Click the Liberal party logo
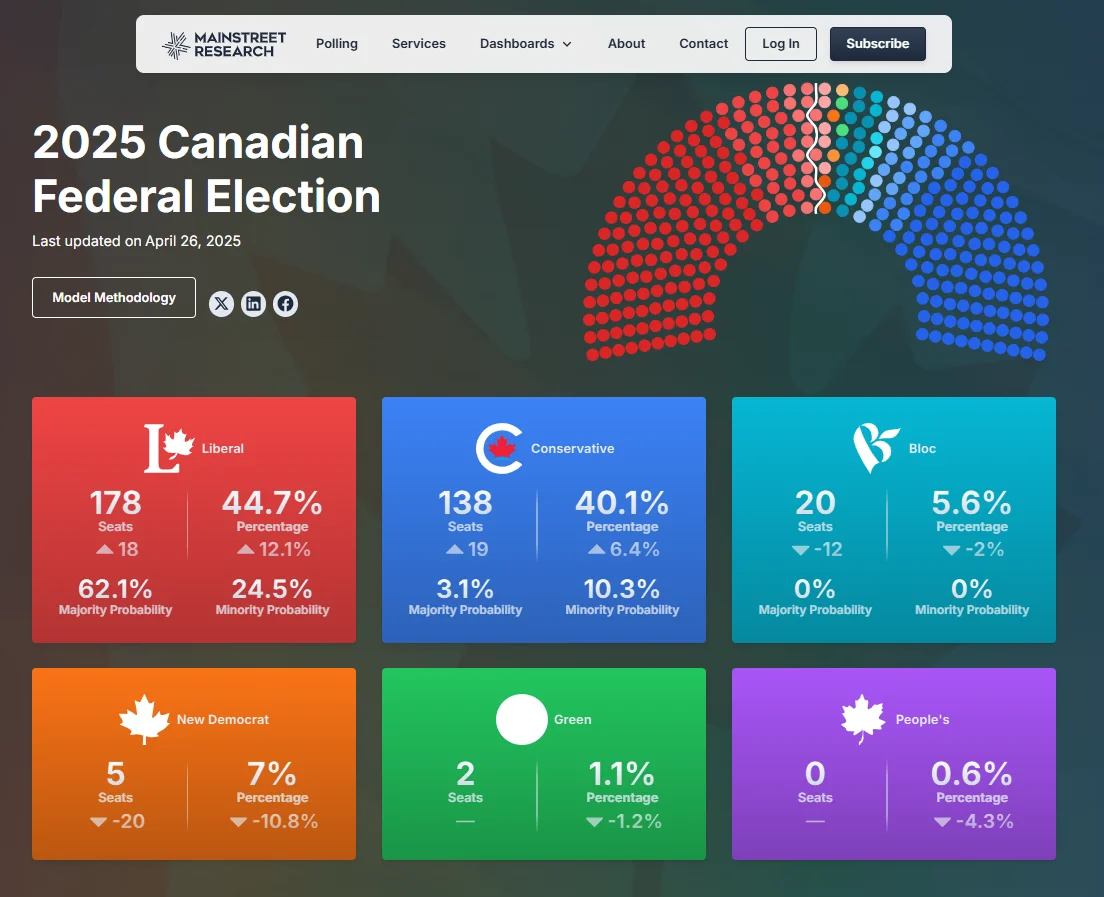The image size is (1104, 897). click(x=168, y=448)
